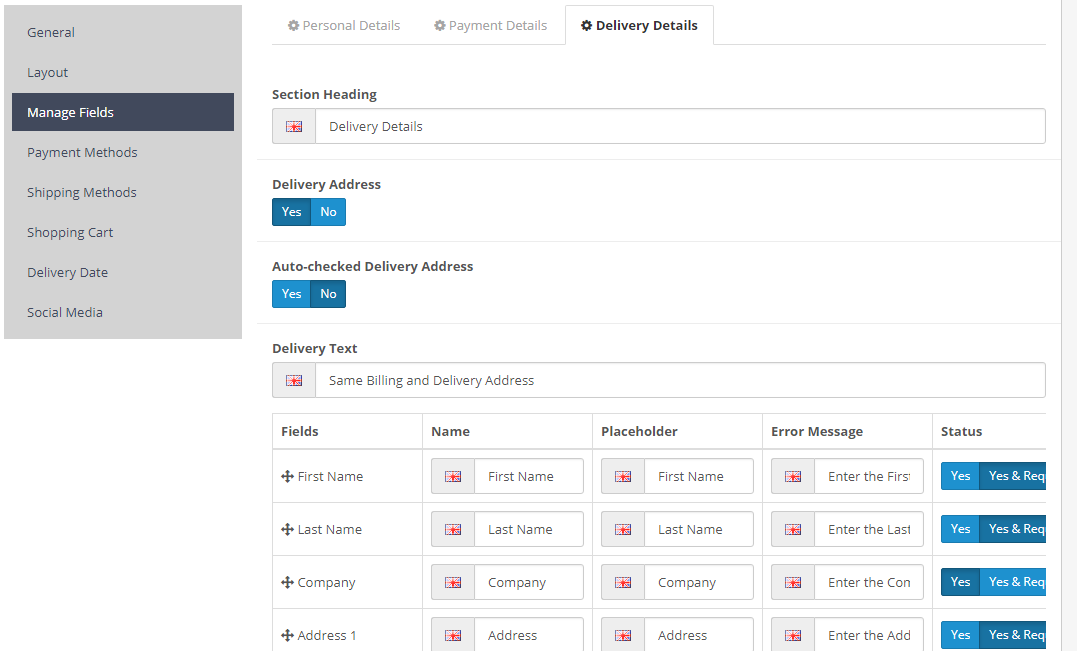Click language flag in Address 1's Error Message column
Viewport: 1077px width, 651px height.
[x=793, y=635]
